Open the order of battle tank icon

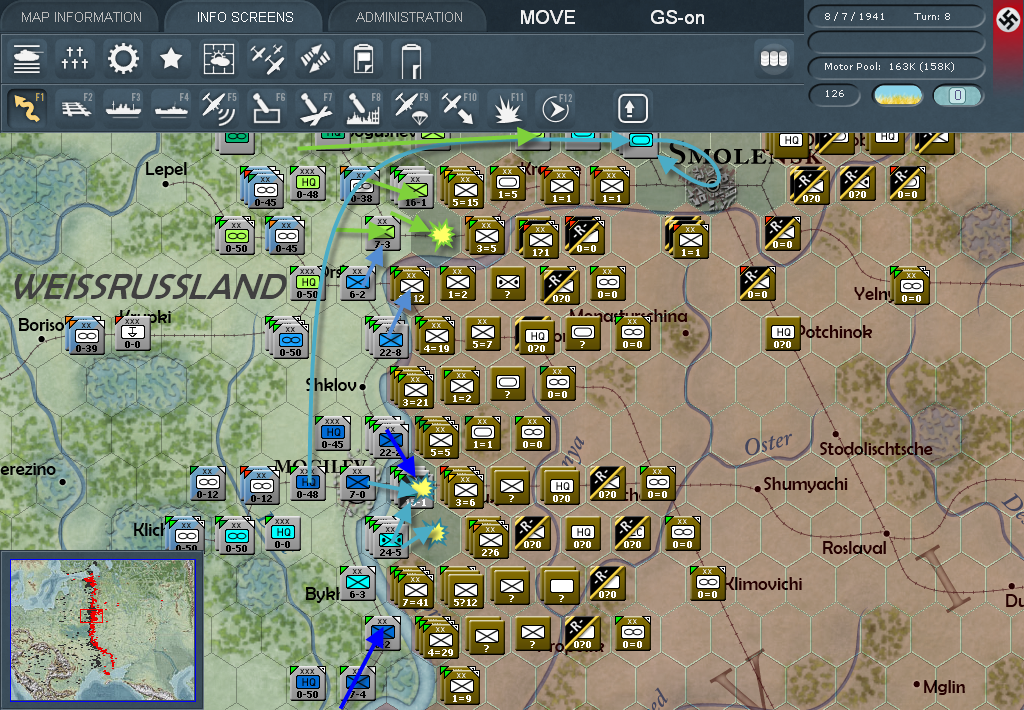pyautogui.click(x=27, y=59)
